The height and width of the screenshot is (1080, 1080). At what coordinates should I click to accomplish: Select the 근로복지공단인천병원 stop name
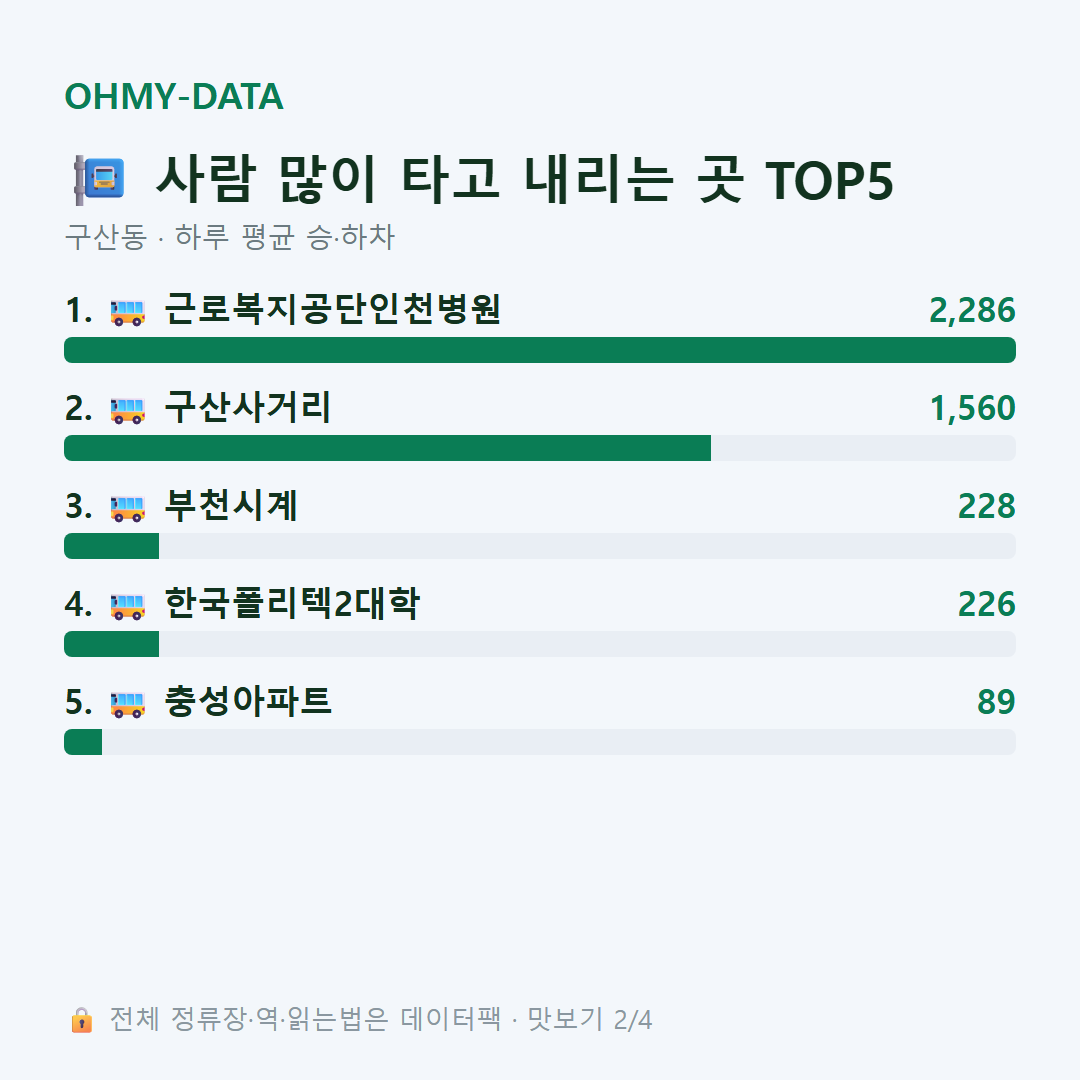[x=332, y=309]
